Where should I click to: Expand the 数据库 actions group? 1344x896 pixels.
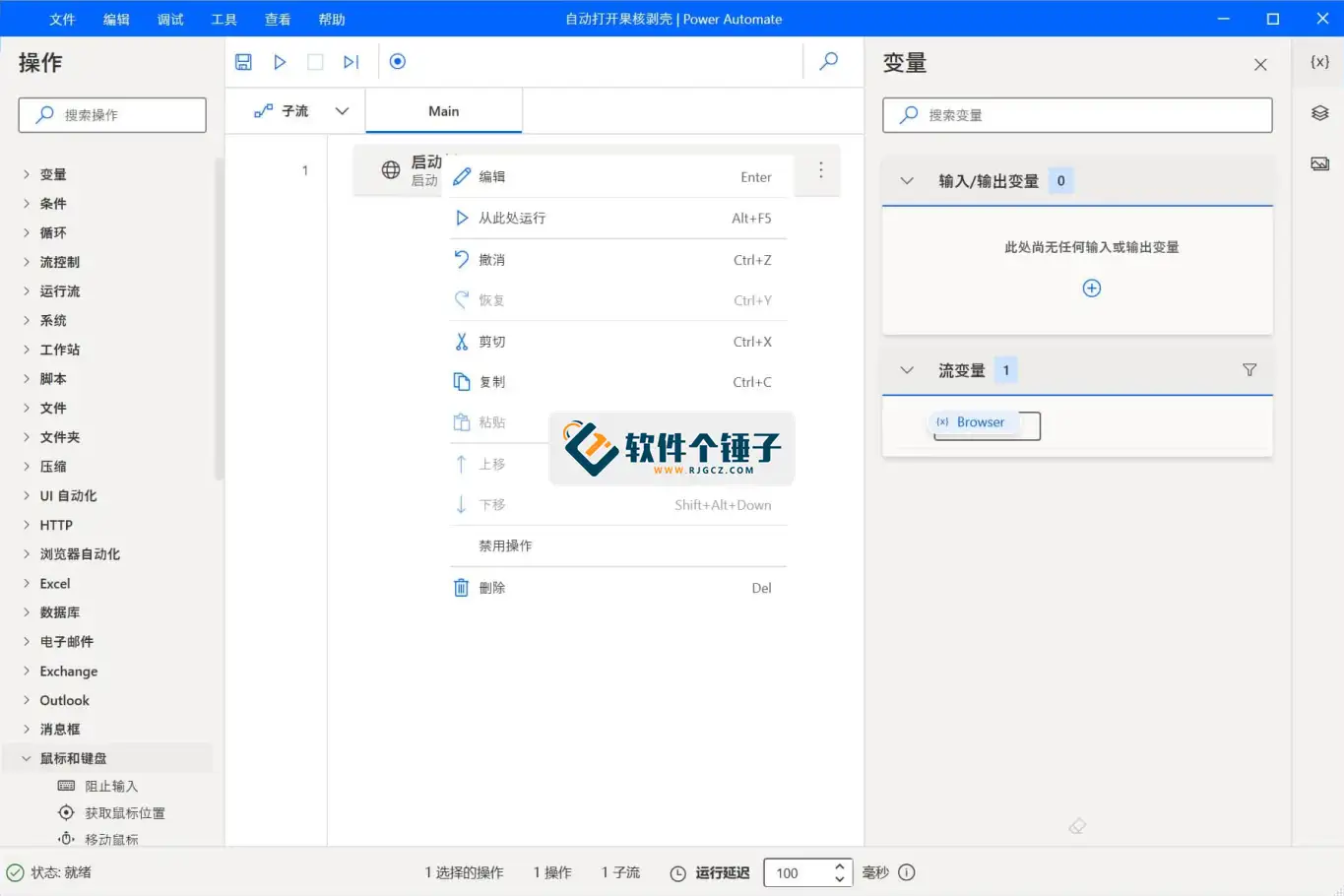(x=27, y=612)
